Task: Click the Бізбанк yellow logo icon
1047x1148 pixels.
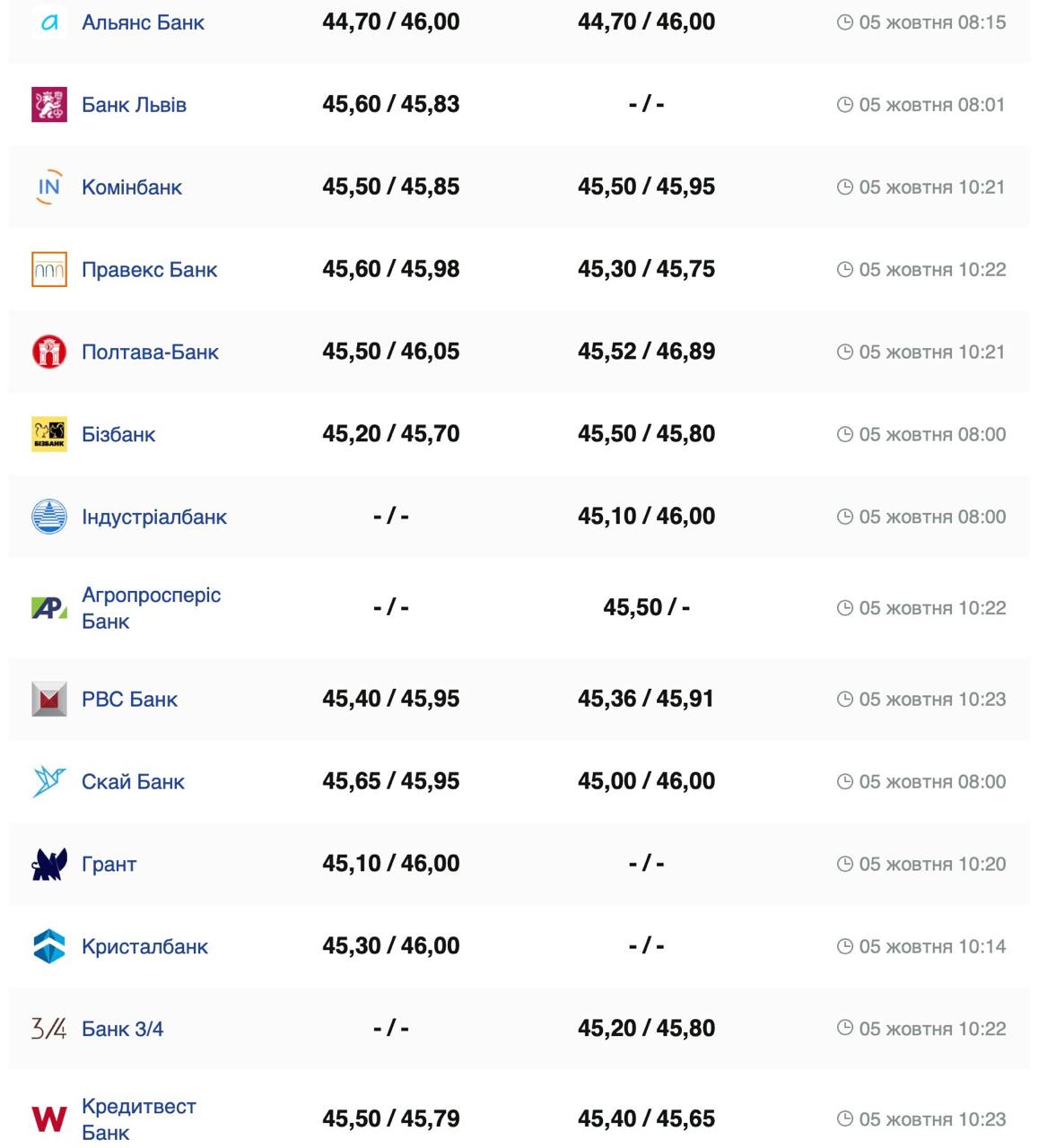Action: (x=49, y=434)
